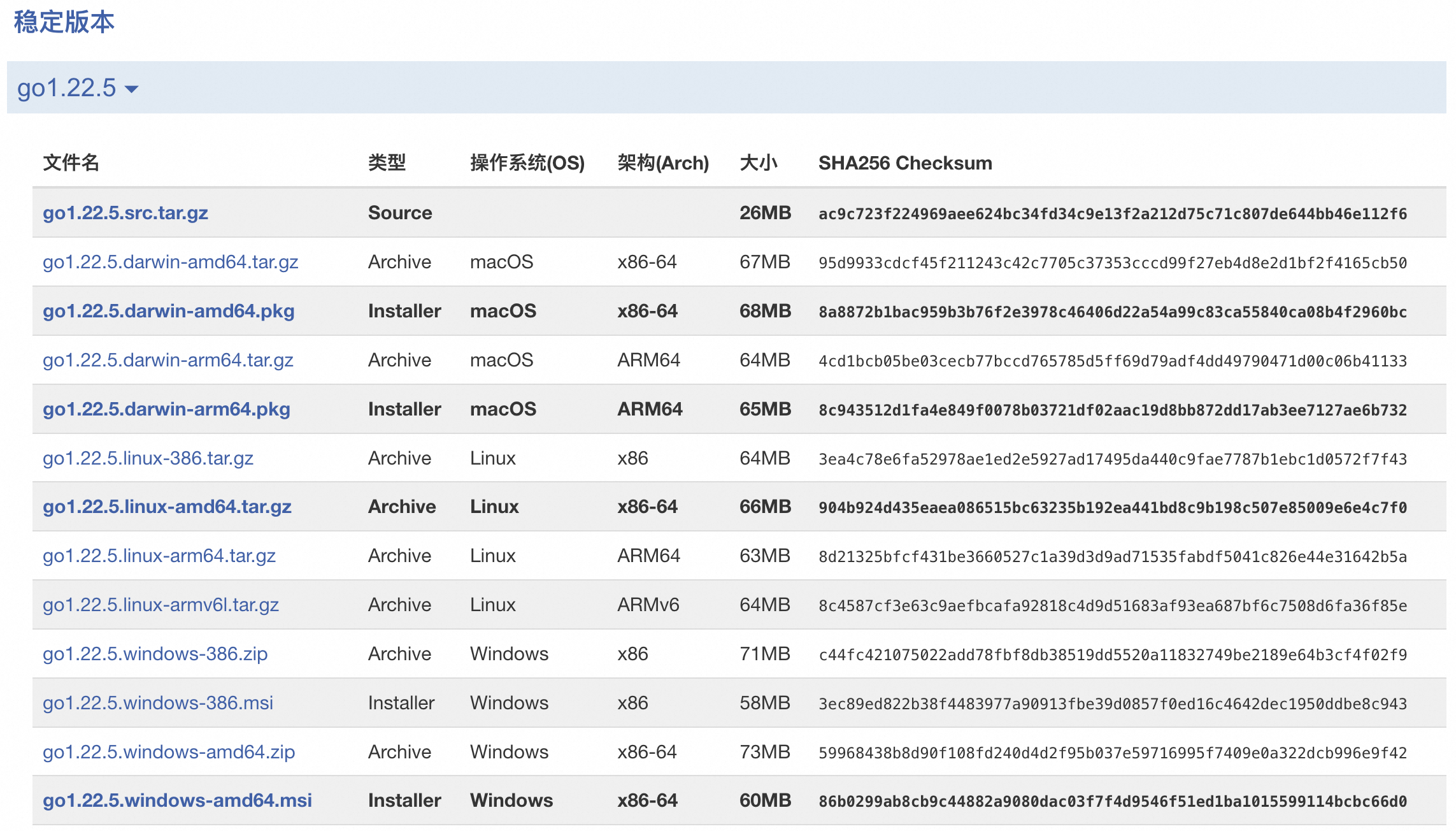Click the 文件名 column header
The width and height of the screenshot is (1456, 831).
click(x=71, y=163)
